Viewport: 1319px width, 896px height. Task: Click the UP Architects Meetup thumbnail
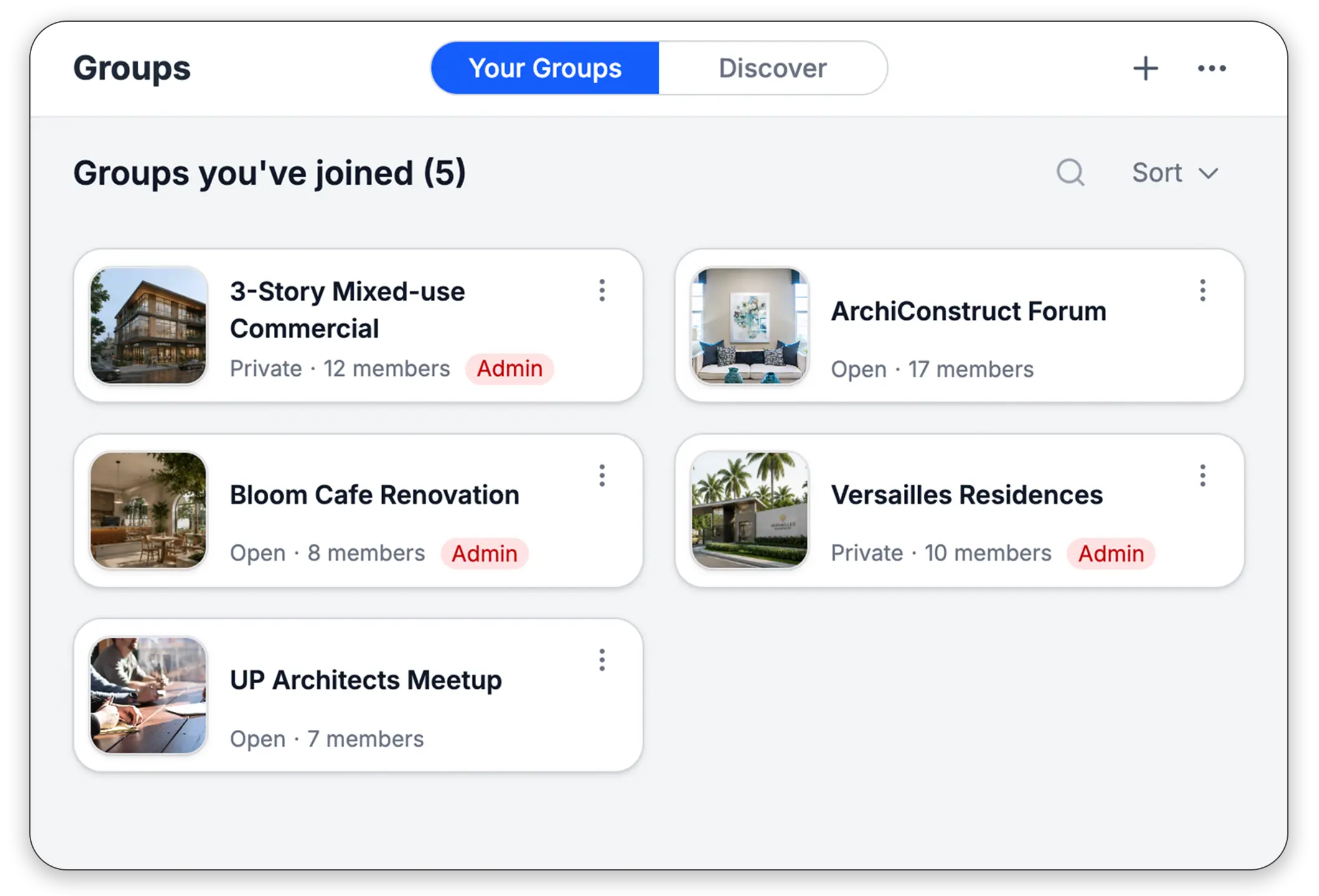coord(148,695)
